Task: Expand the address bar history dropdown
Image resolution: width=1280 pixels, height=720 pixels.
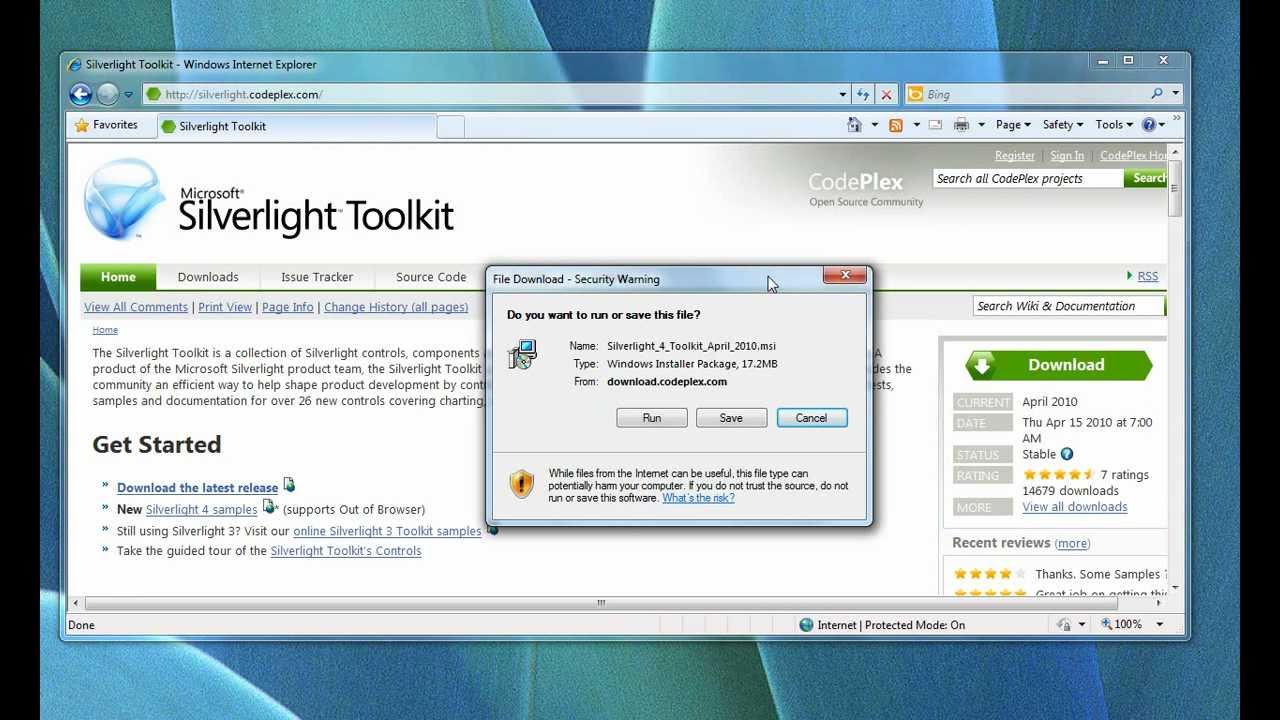Action: click(x=843, y=94)
